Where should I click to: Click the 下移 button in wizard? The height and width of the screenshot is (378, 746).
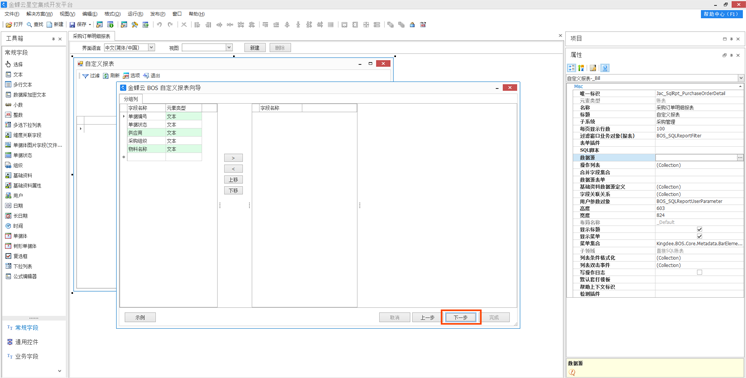tap(233, 191)
